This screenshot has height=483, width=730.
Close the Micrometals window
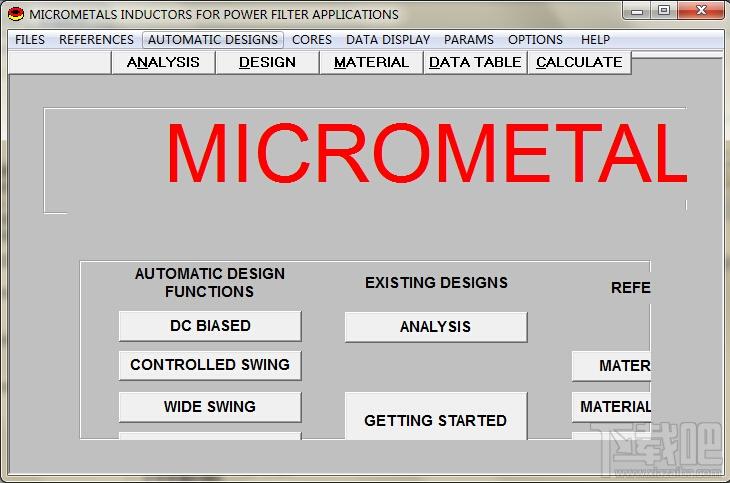(x=701, y=10)
